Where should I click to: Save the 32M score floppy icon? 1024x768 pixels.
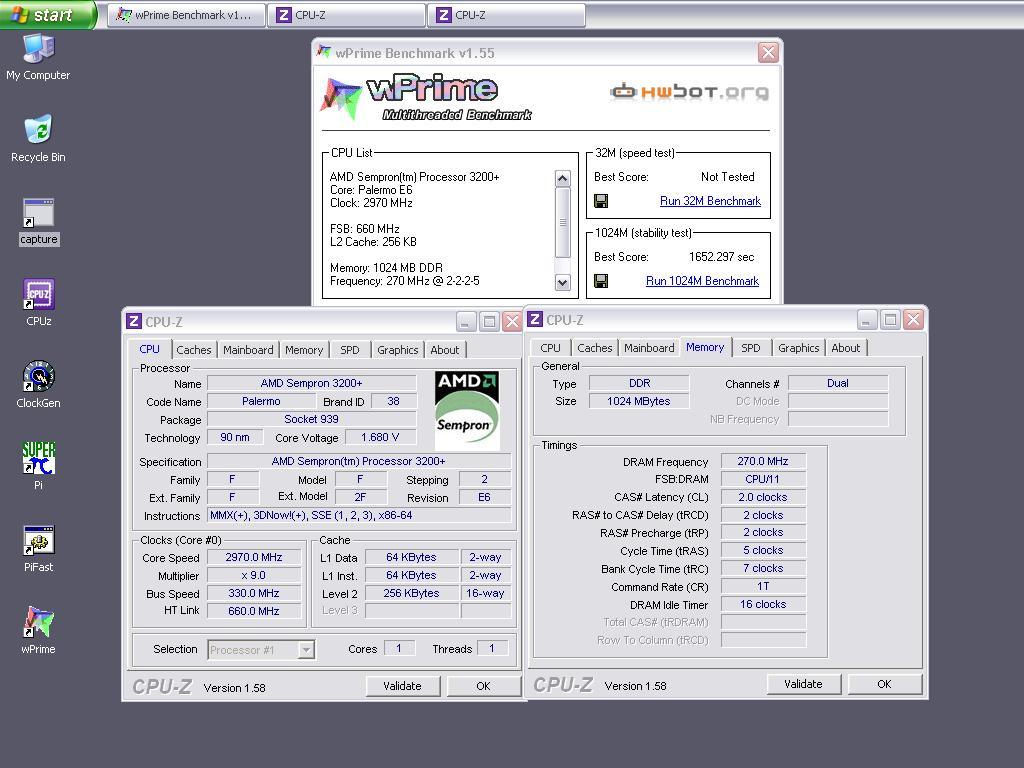point(601,201)
